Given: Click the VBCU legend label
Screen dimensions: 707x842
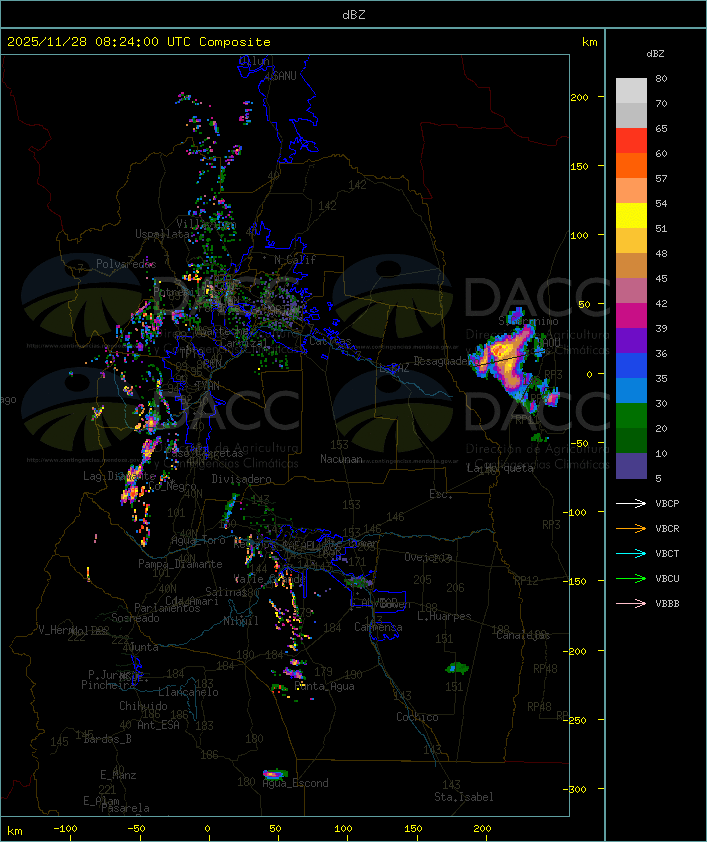Looking at the screenshot, I should (x=667, y=578).
